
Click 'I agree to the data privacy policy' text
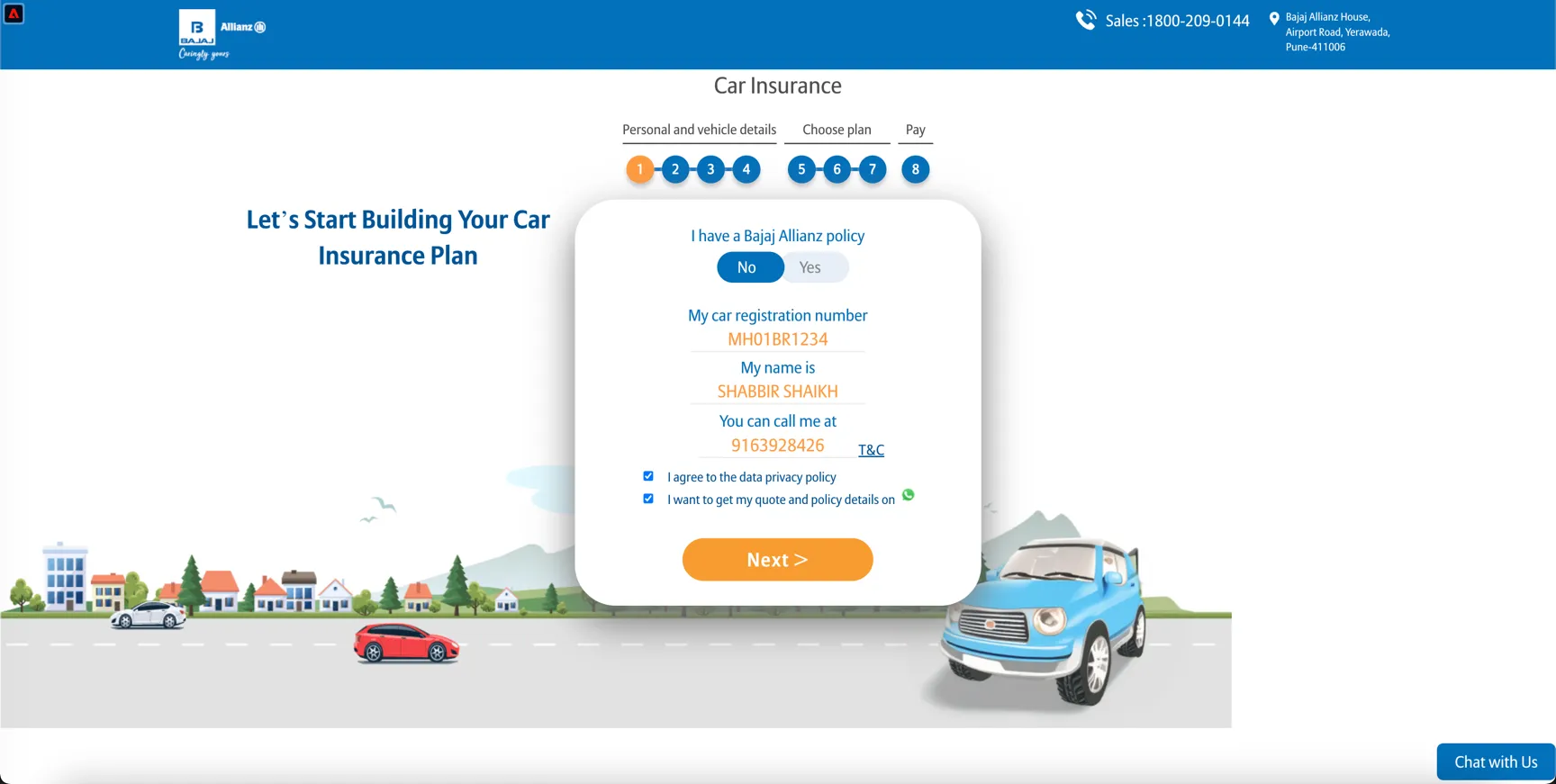(752, 477)
